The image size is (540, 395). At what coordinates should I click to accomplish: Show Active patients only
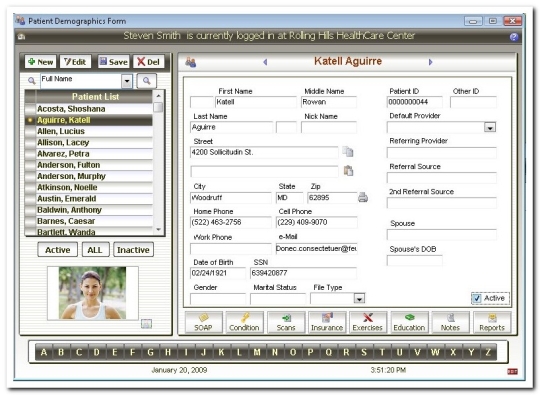pyautogui.click(x=58, y=250)
